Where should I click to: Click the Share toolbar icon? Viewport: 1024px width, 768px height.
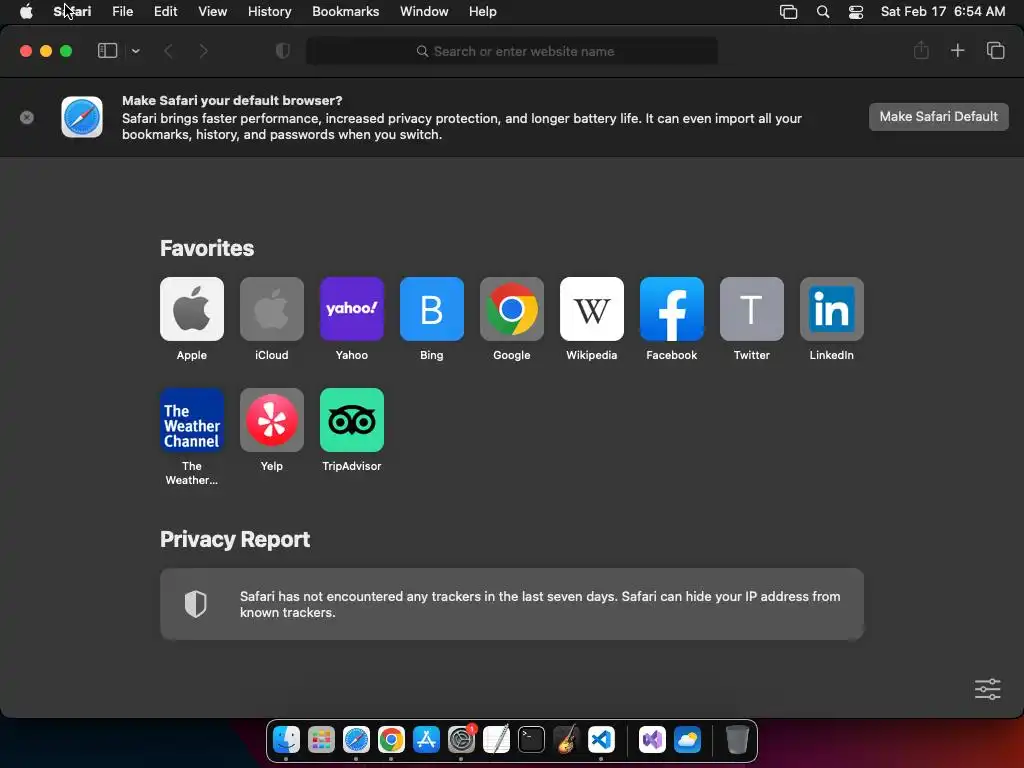click(x=921, y=50)
